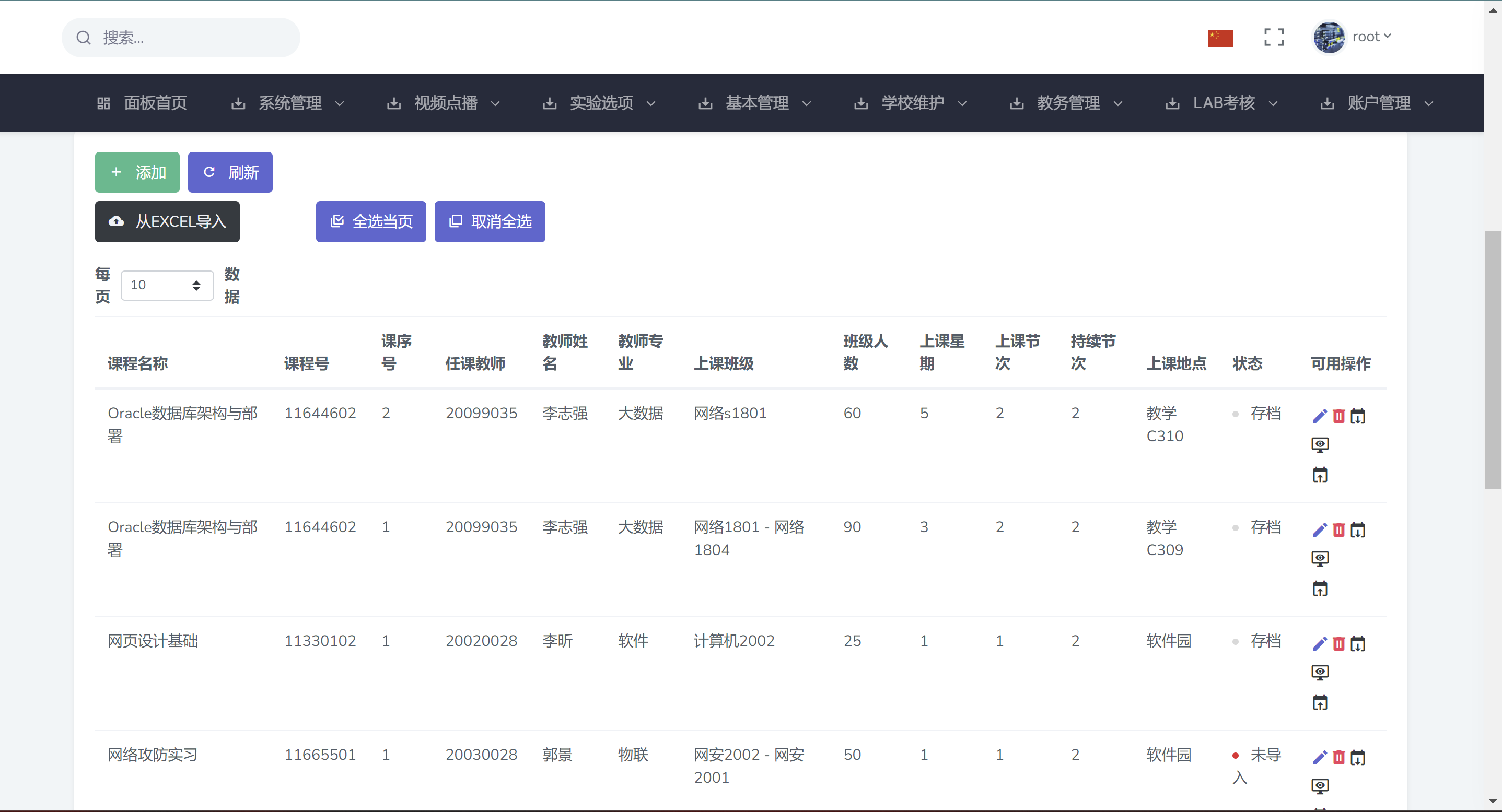The image size is (1502, 812).
Task: Click monitor view icon for 教学C309 row
Action: click(x=1320, y=559)
